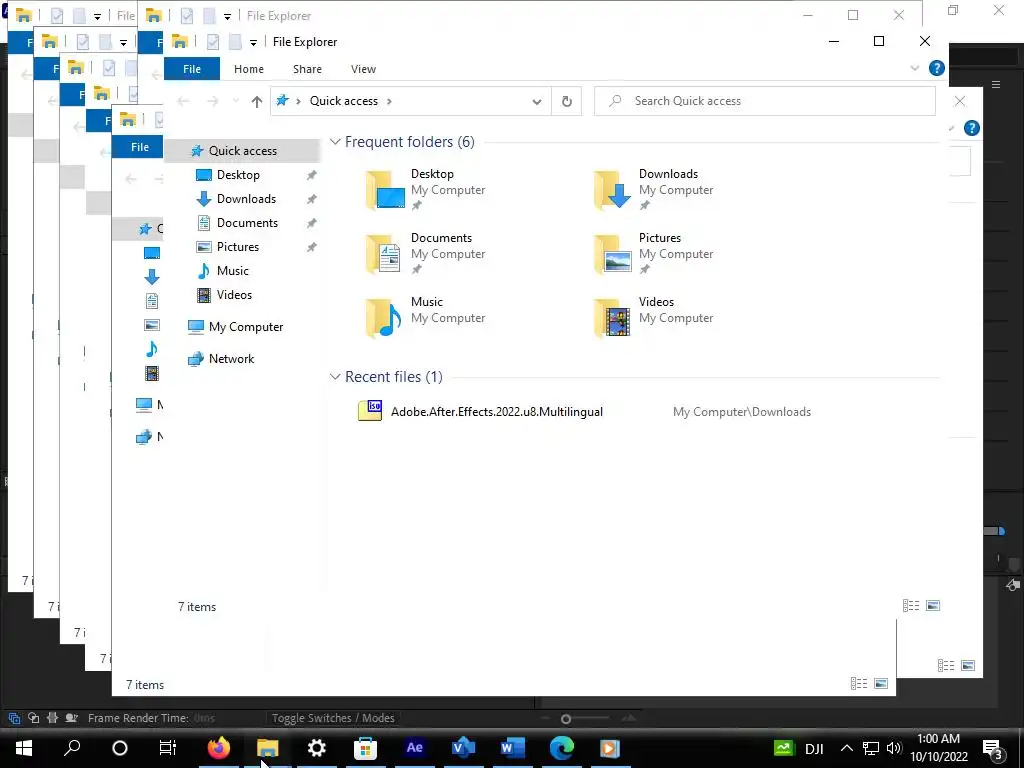Expand the chevron after Quick access in address bar

pos(389,101)
